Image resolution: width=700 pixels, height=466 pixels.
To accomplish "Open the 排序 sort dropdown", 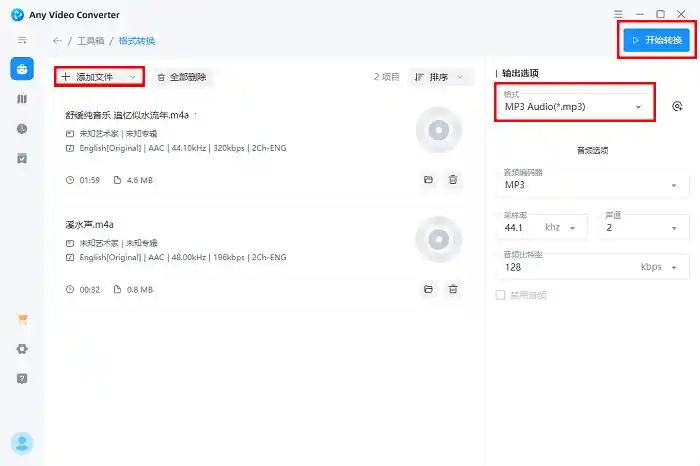I will pyautogui.click(x=438, y=77).
